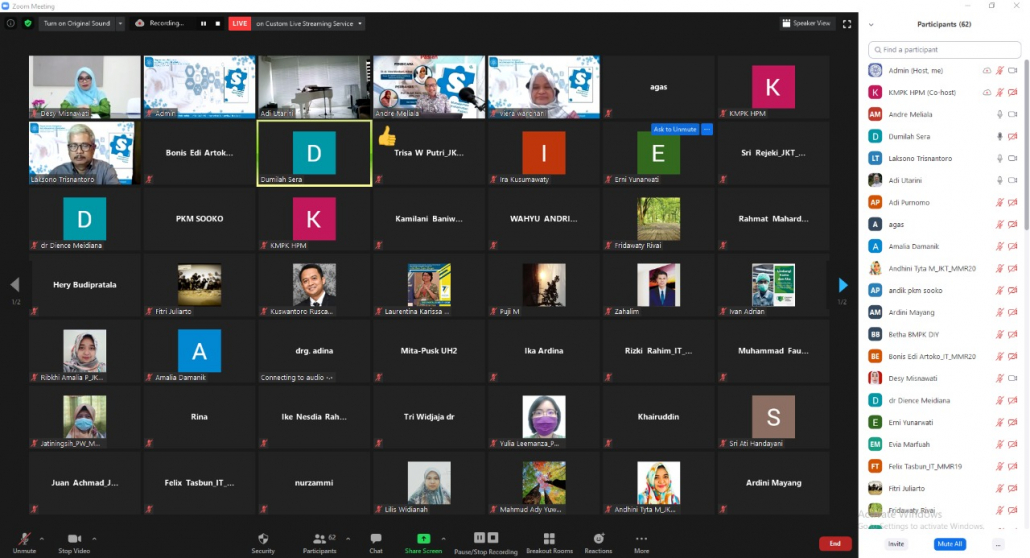
Task: Collapse the Participants panel chevron
Action: pyautogui.click(x=871, y=24)
